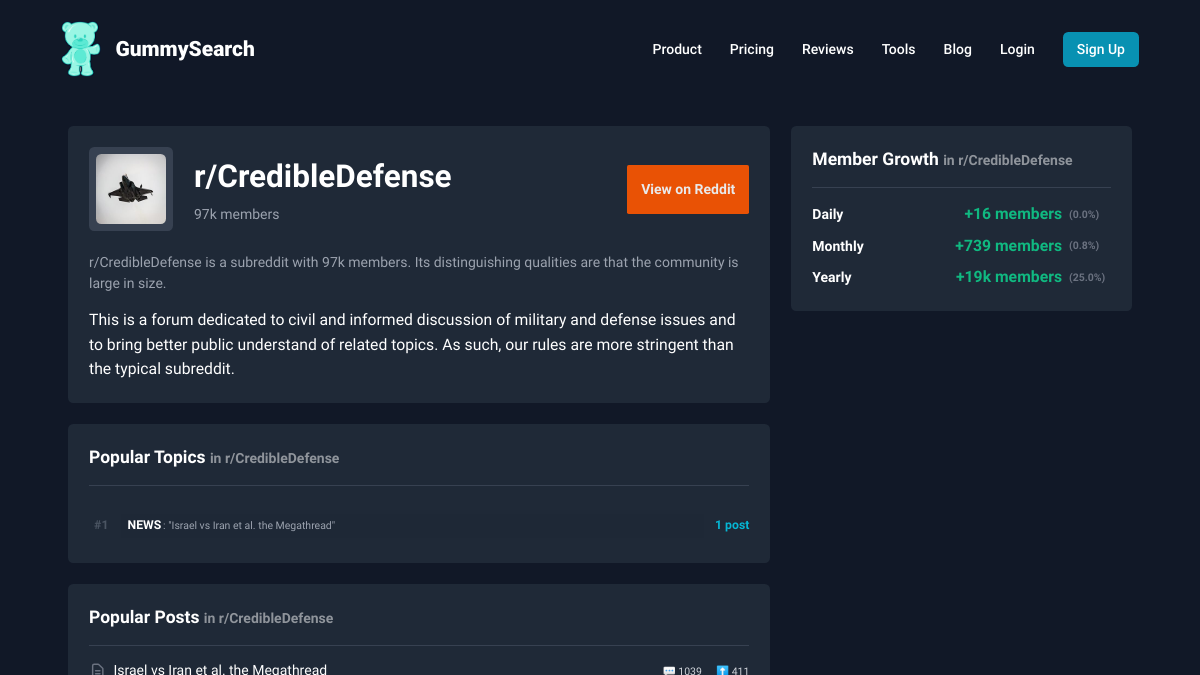Image resolution: width=1200 pixels, height=675 pixels.
Task: Click the Login link
Action: click(1017, 49)
